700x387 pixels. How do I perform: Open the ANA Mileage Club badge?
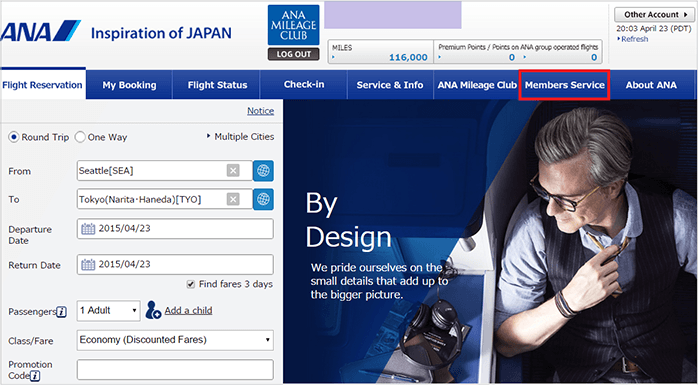click(x=293, y=25)
